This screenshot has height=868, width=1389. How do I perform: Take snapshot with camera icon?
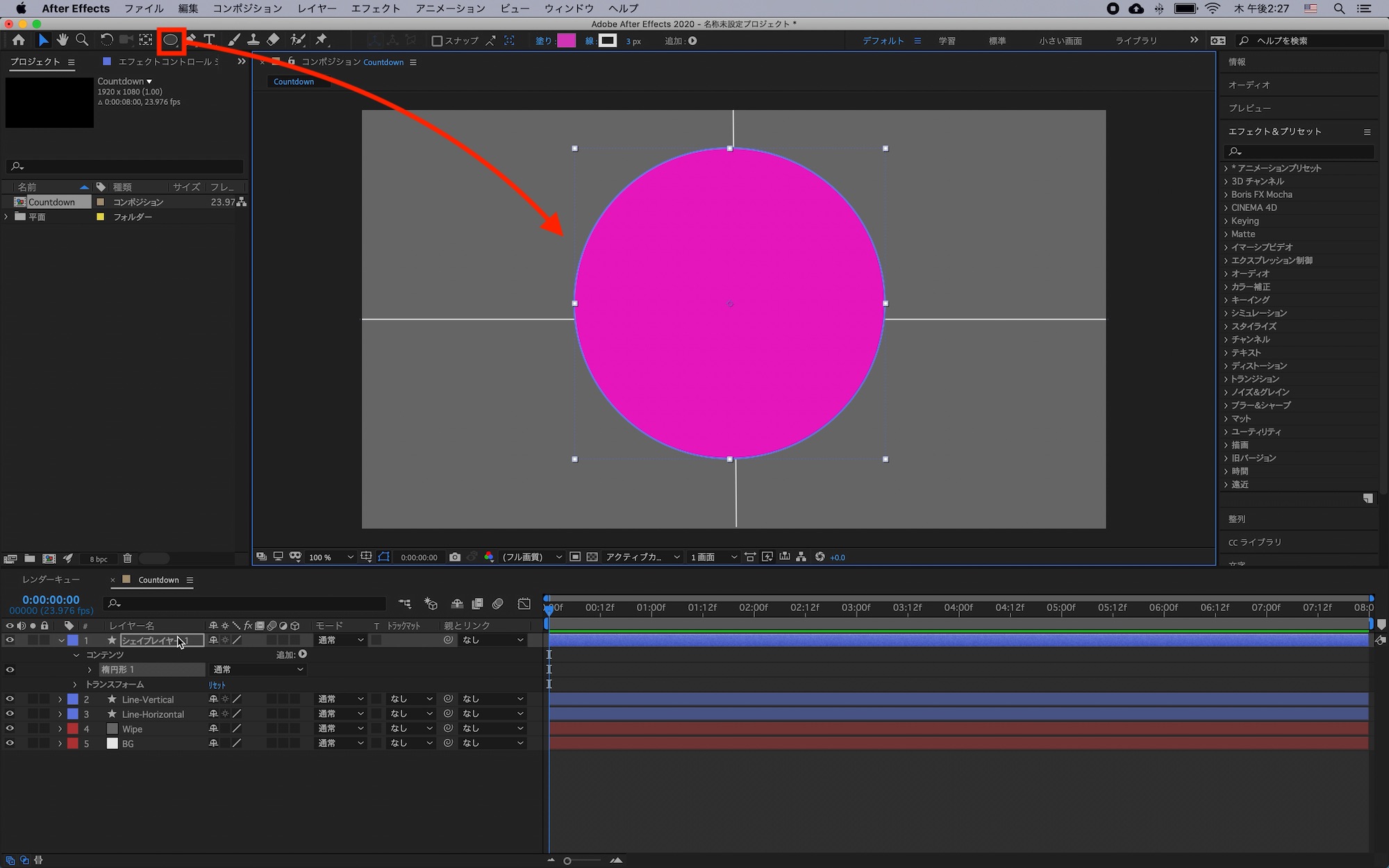[x=455, y=557]
